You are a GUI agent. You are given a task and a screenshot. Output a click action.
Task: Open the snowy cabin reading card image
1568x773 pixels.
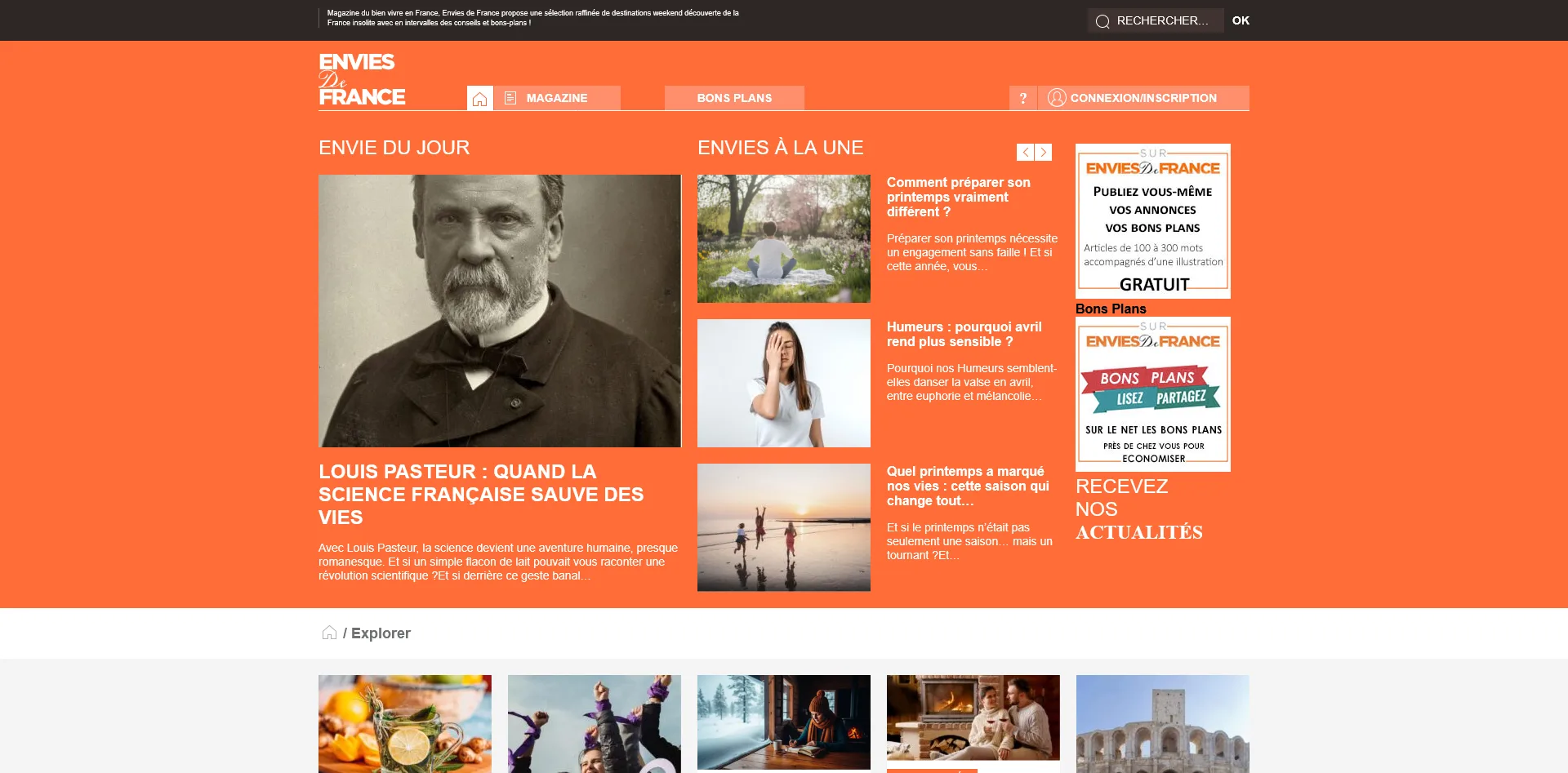pyautogui.click(x=784, y=722)
